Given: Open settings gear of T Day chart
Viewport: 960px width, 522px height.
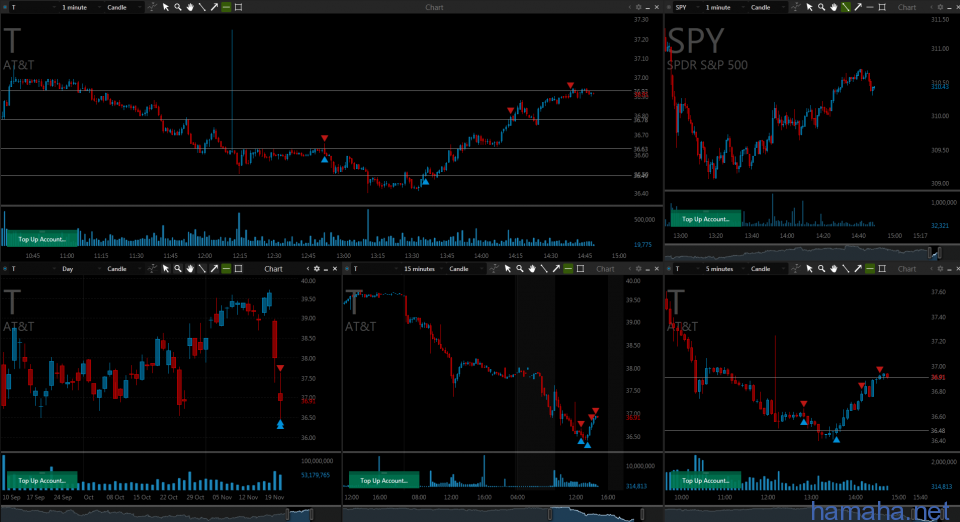Looking at the screenshot, I should (x=317, y=269).
